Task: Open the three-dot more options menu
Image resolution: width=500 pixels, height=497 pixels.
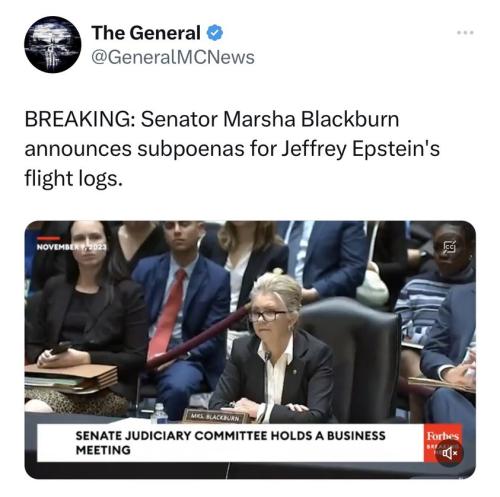Action: pos(465,33)
